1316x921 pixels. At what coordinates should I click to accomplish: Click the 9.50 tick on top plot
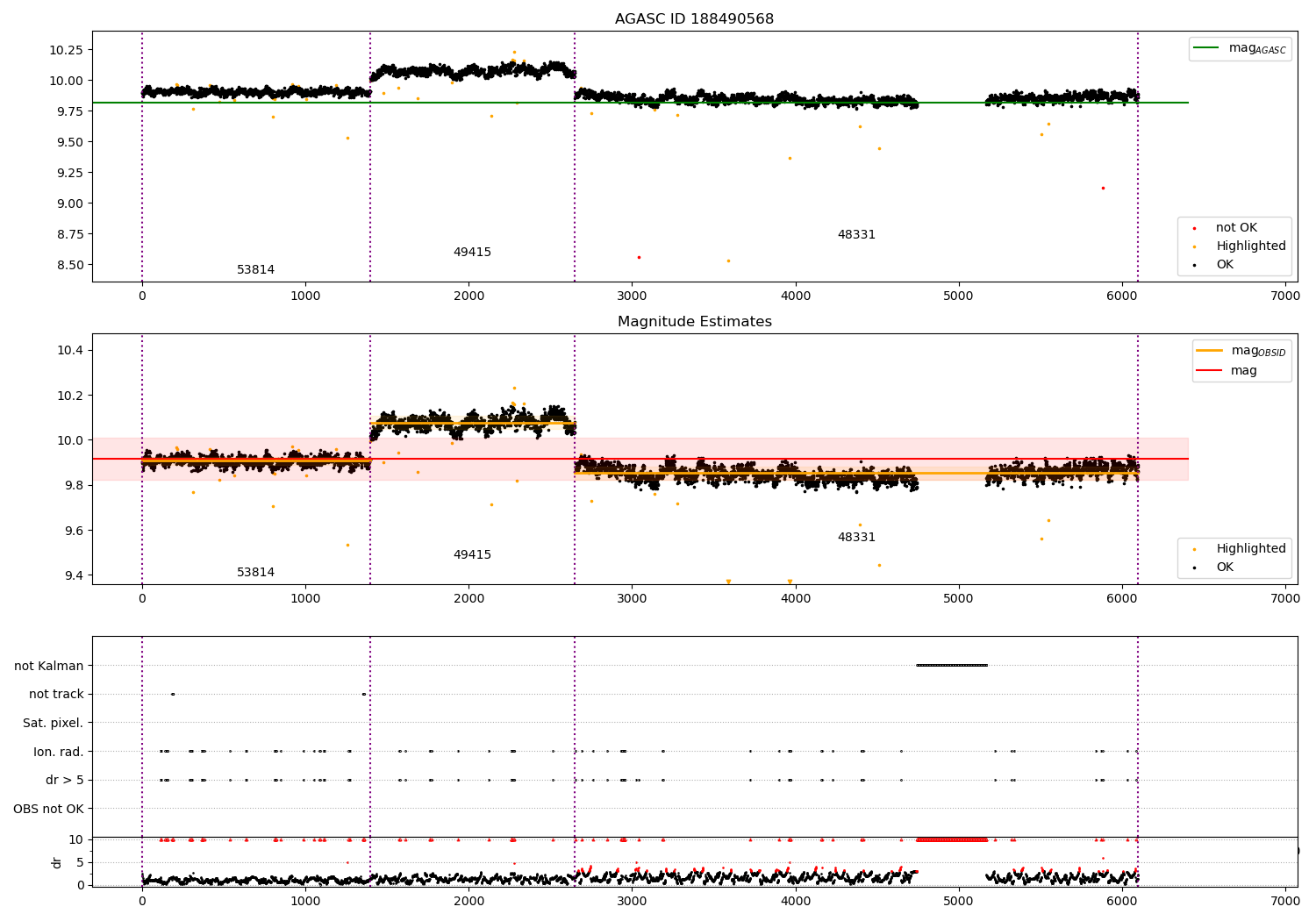[69, 142]
